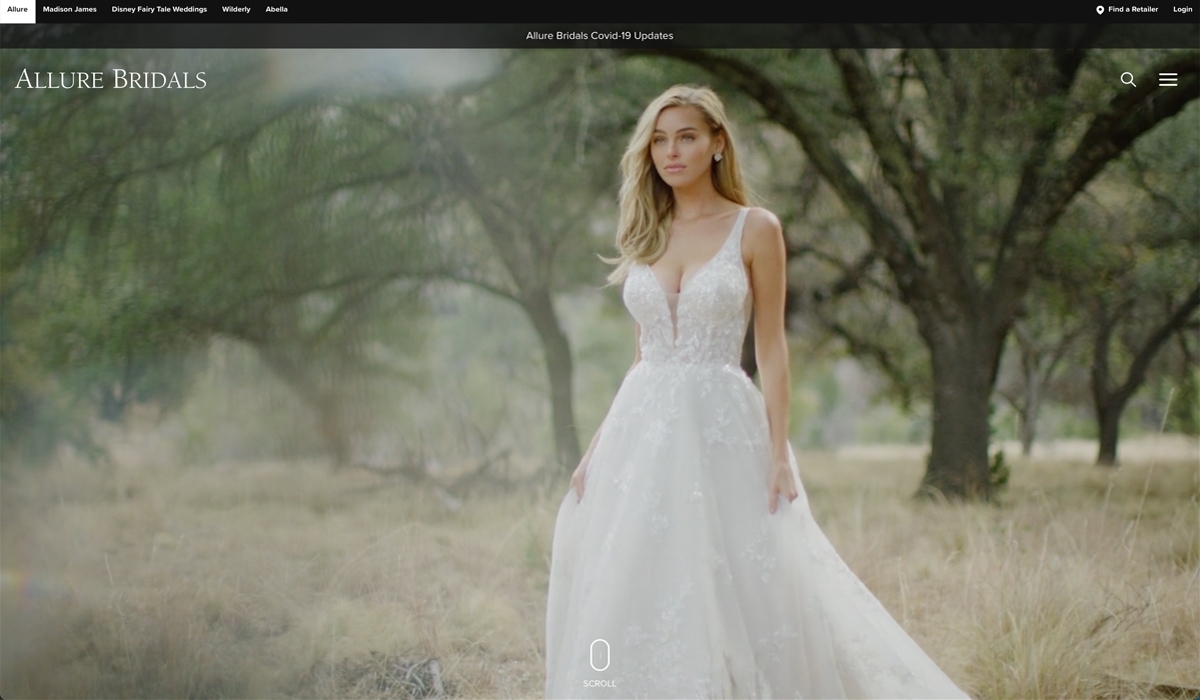Click the SCROLL text label
The height and width of the screenshot is (700, 1200).
coord(600,684)
